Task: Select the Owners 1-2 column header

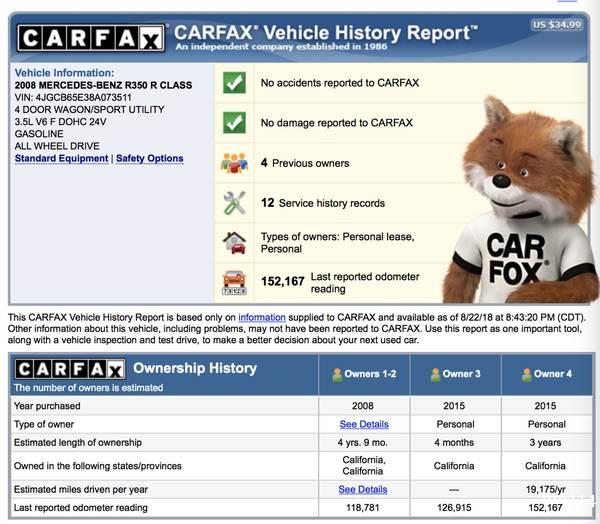Action: click(x=364, y=374)
